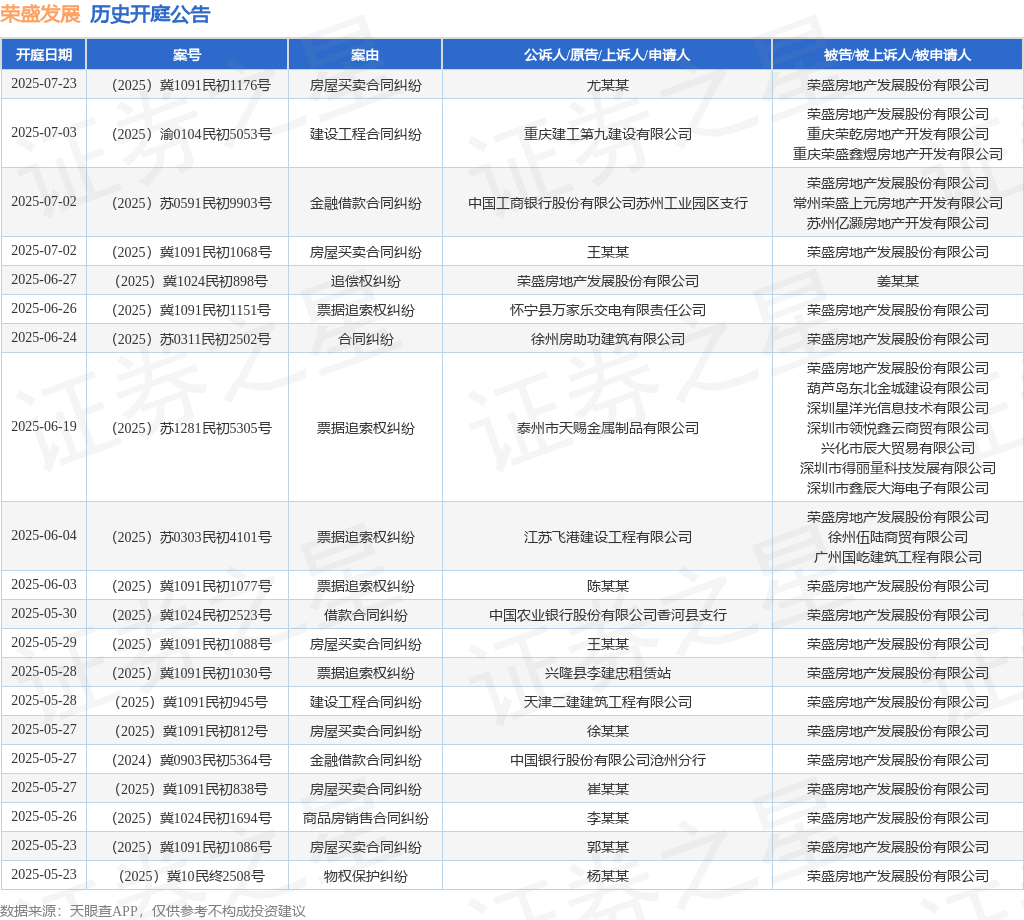Click plaintiff 泰州市天赐金属制品有限公司

click(607, 428)
